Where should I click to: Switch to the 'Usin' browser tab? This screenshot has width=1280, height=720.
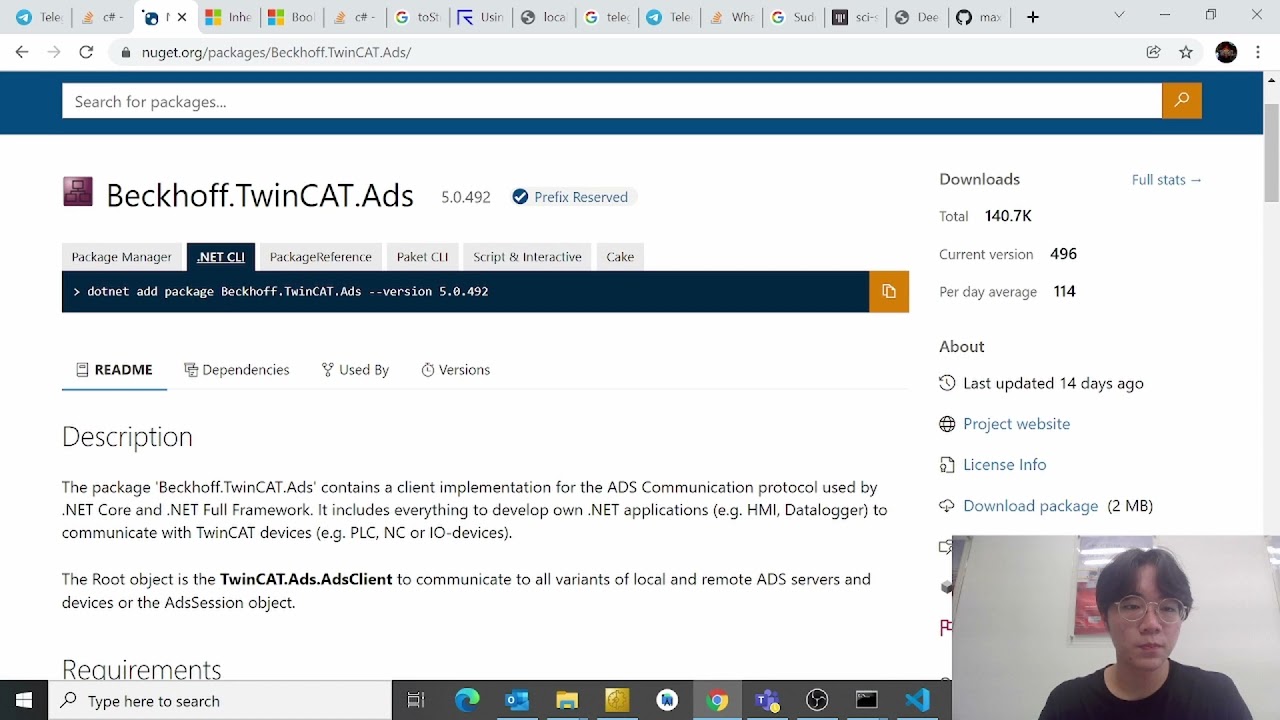tap(479, 17)
